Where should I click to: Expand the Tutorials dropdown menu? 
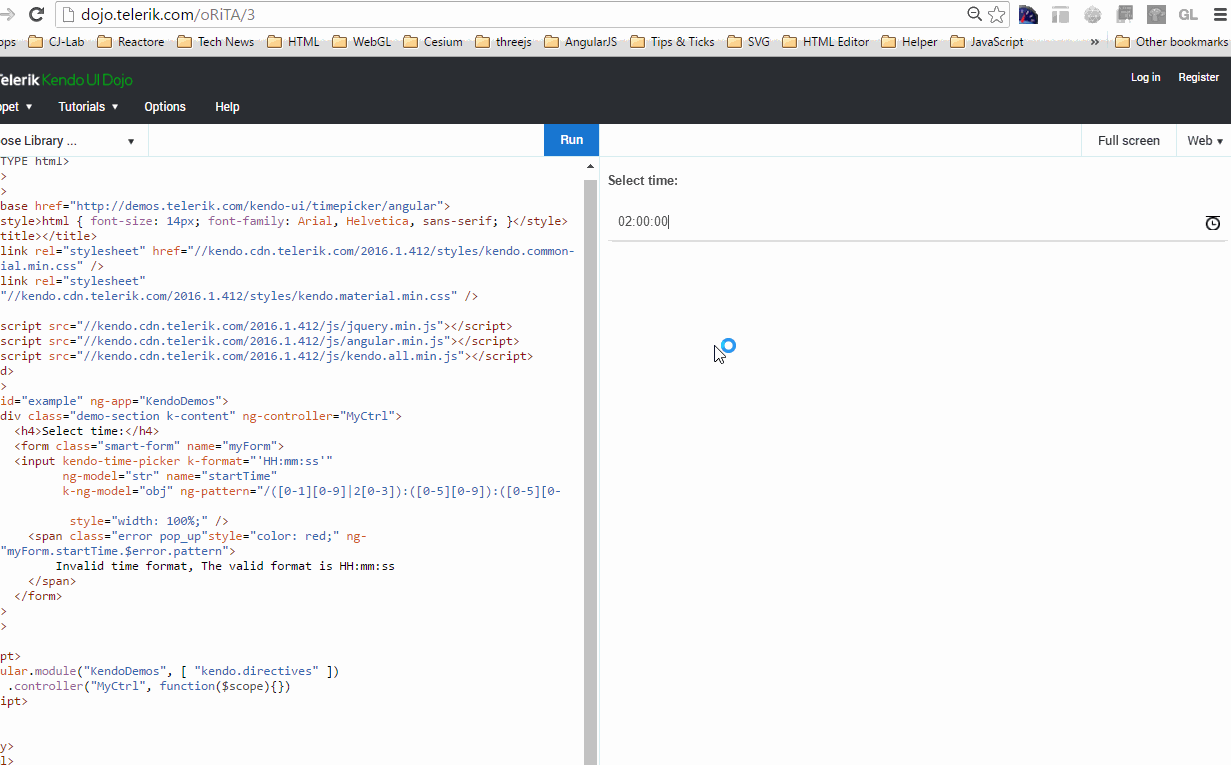pos(88,107)
